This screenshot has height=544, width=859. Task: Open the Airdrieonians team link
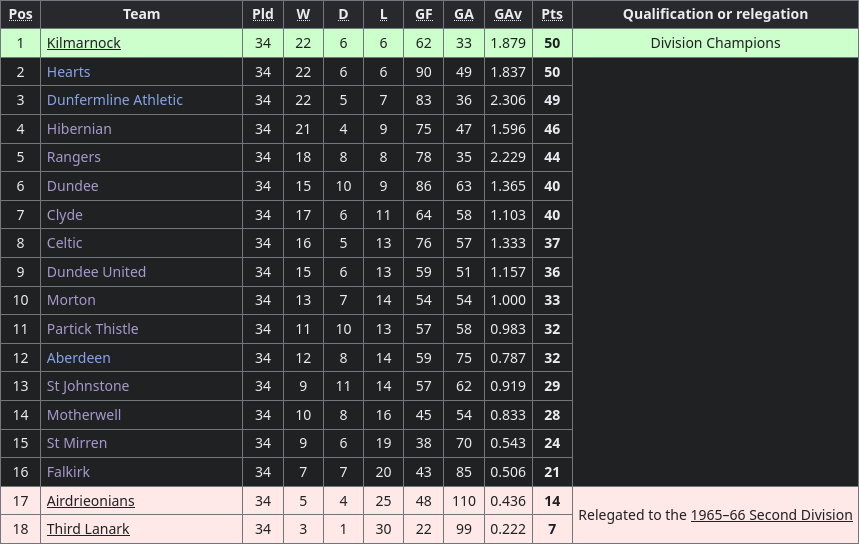point(90,501)
